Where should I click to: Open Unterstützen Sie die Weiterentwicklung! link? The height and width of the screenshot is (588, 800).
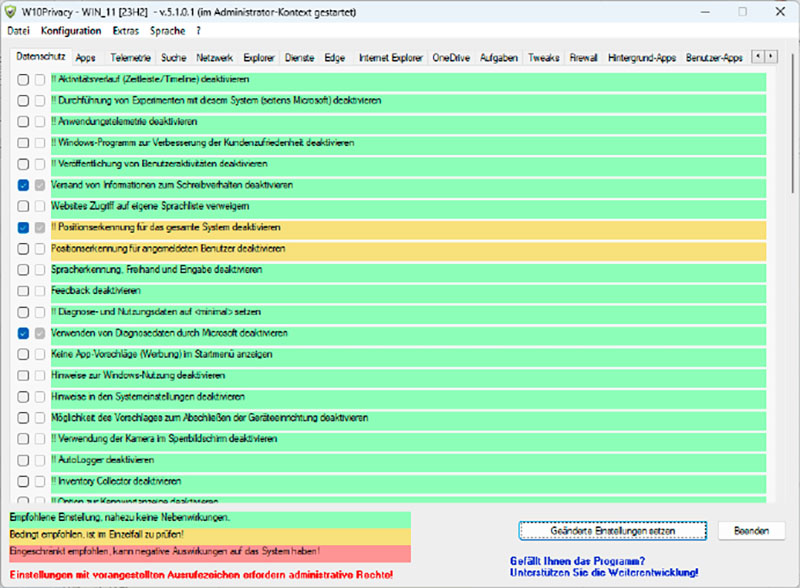604,573
